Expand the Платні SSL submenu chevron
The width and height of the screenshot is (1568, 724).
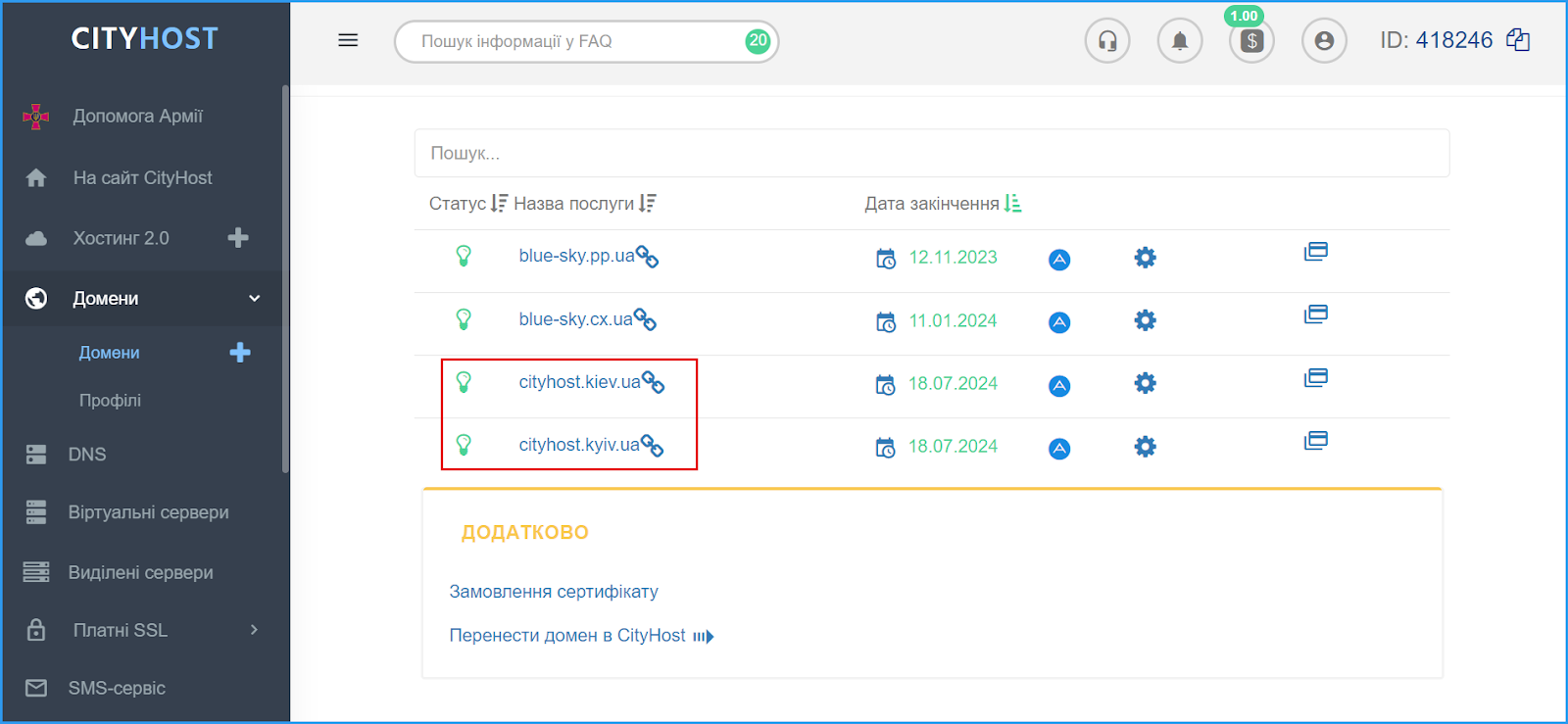coord(254,630)
